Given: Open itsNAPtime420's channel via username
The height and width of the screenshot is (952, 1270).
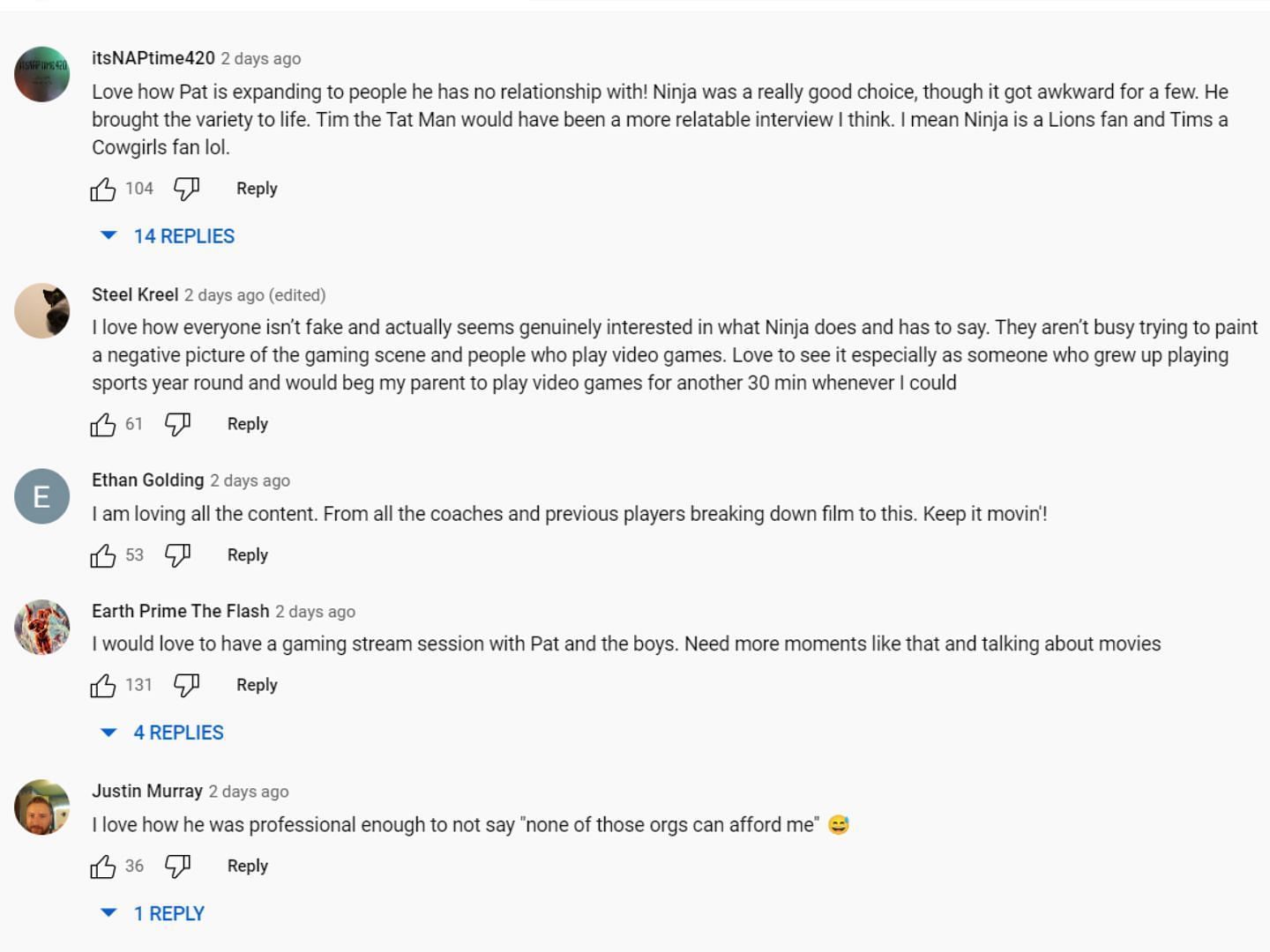Looking at the screenshot, I should (153, 58).
